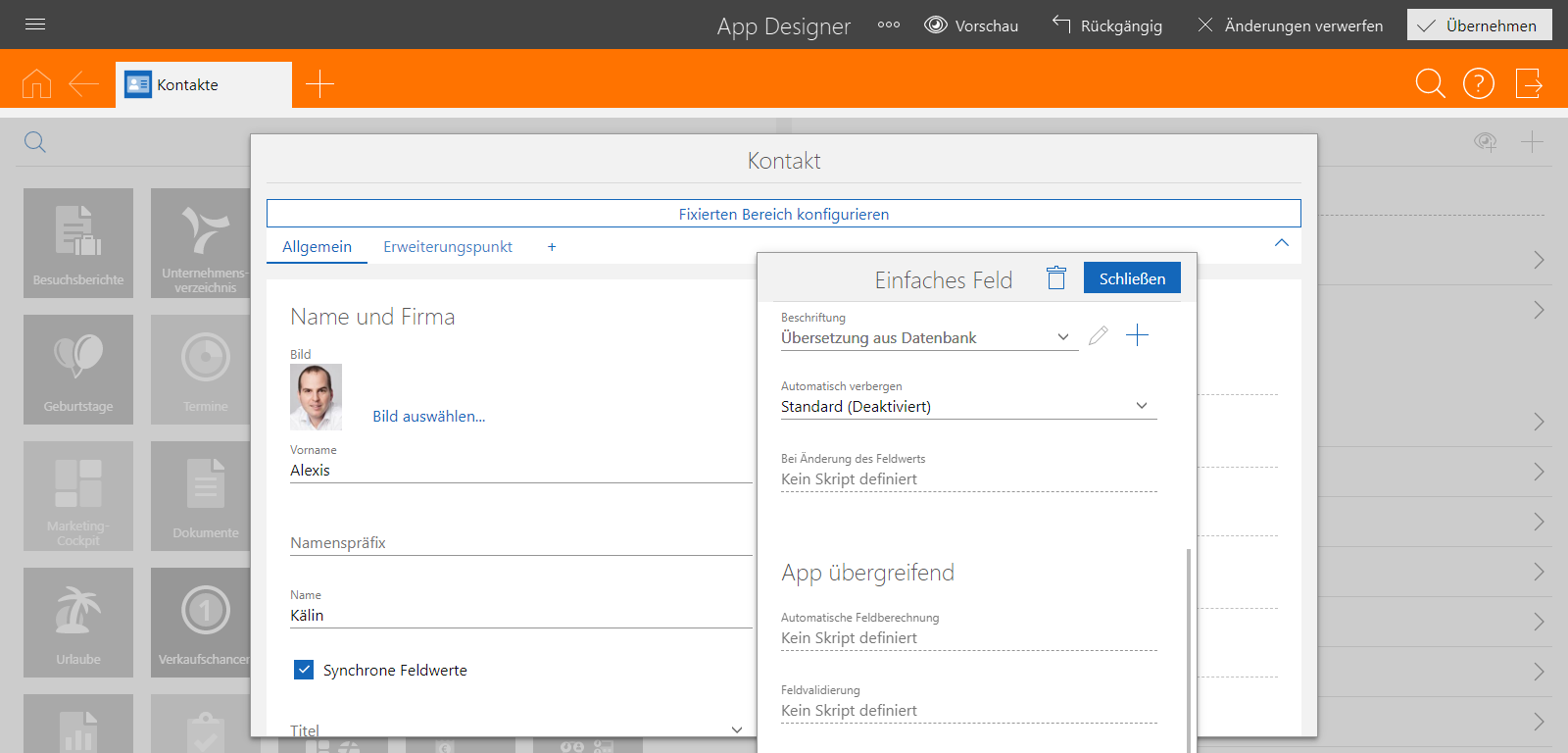Apply changes with Übernehmen button
Image resolution: width=1568 pixels, height=753 pixels.
[1480, 25]
